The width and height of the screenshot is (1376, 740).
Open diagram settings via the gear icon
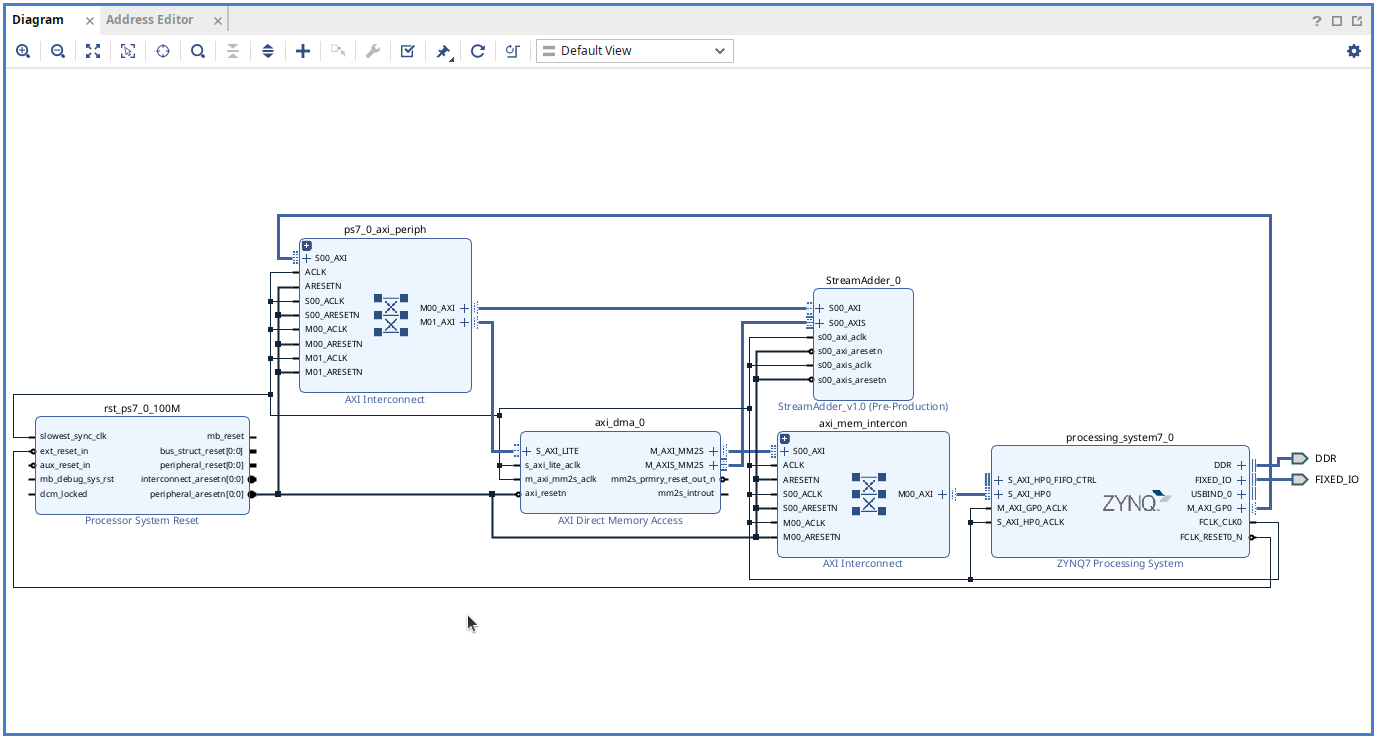click(x=1354, y=51)
